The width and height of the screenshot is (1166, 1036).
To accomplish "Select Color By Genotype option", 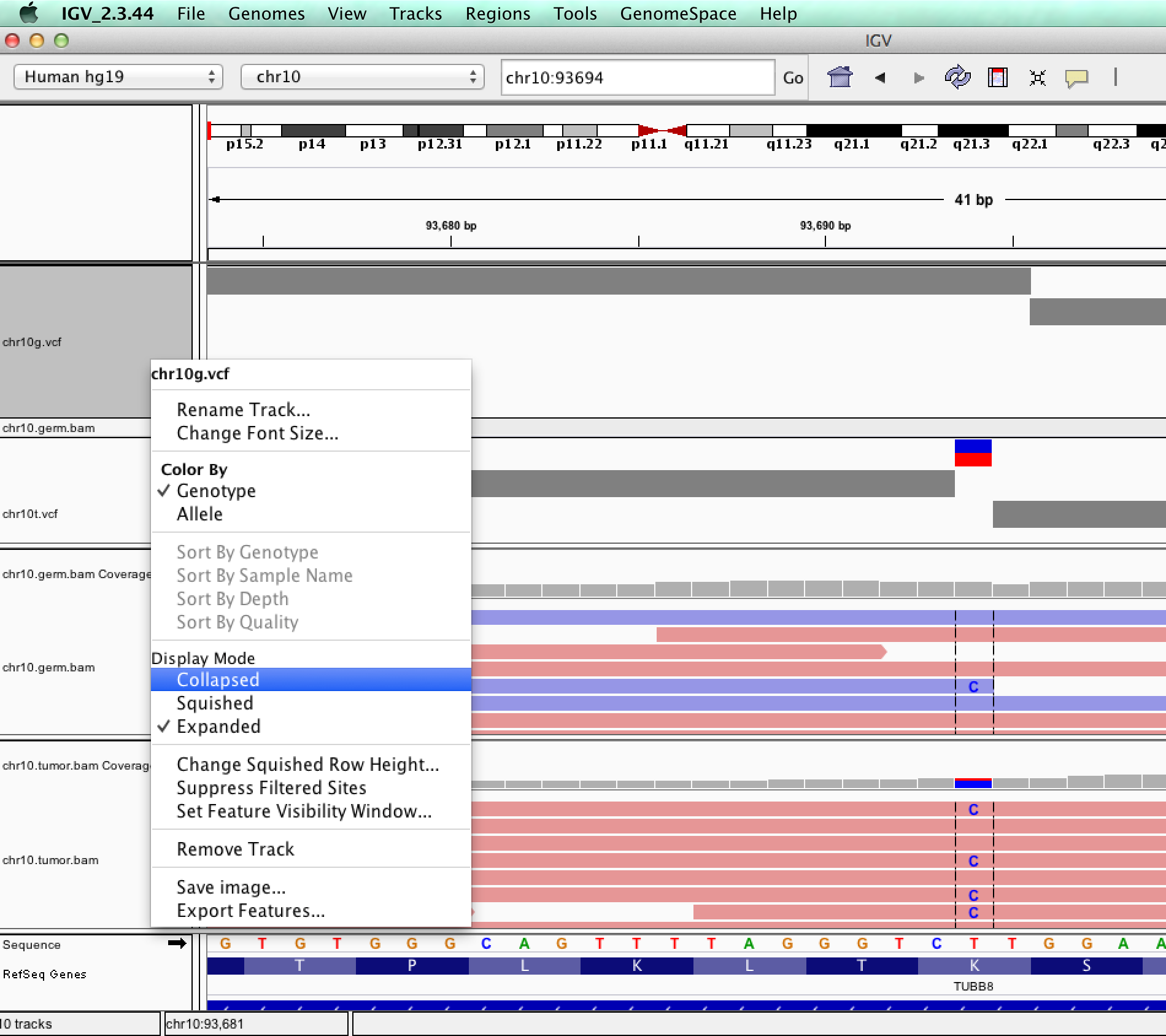I will (x=311, y=490).
